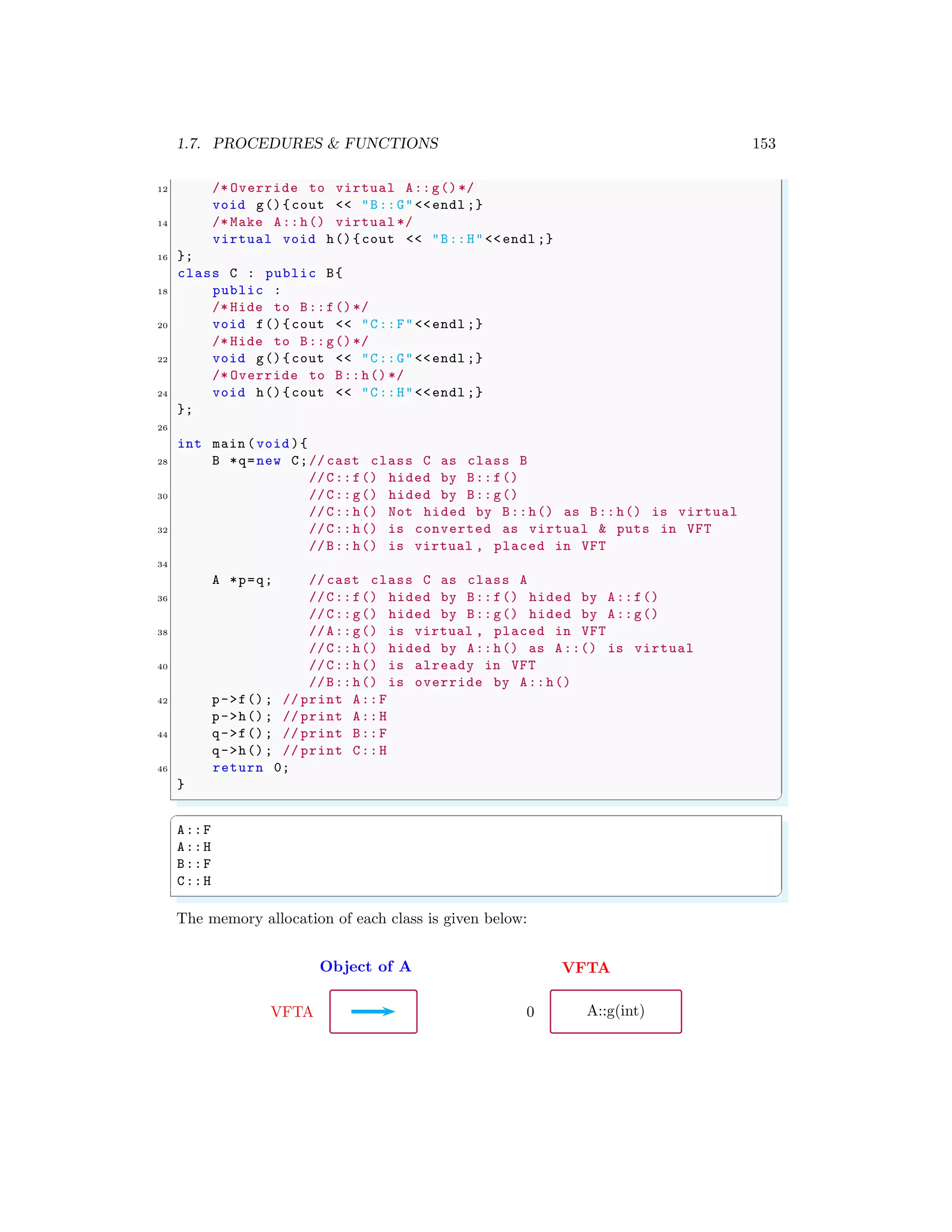This screenshot has height=1232, width=952.
Task: Click the comment '/*Override to virtual A::g()*/'
Action: pyautogui.click(x=343, y=188)
